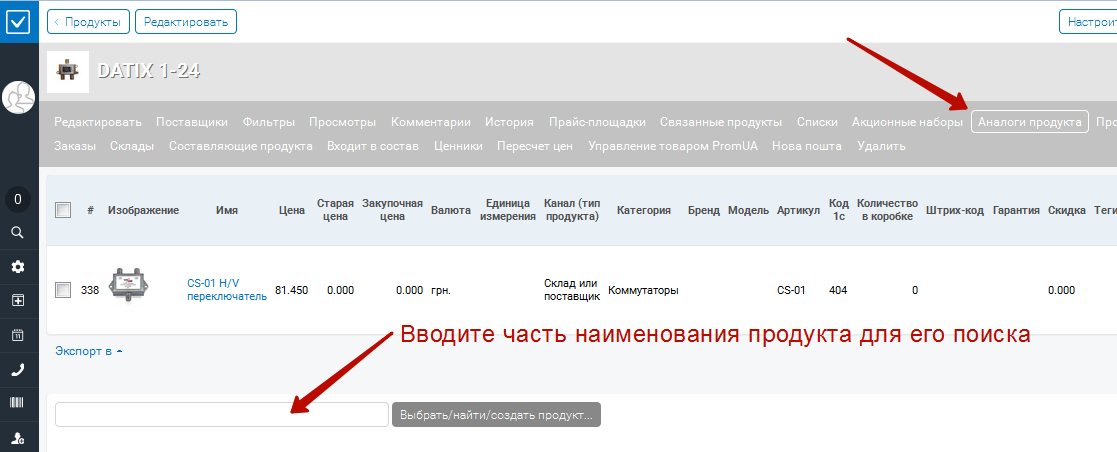Open 'CS-01 H/V переключатель' product link

click(x=227, y=289)
